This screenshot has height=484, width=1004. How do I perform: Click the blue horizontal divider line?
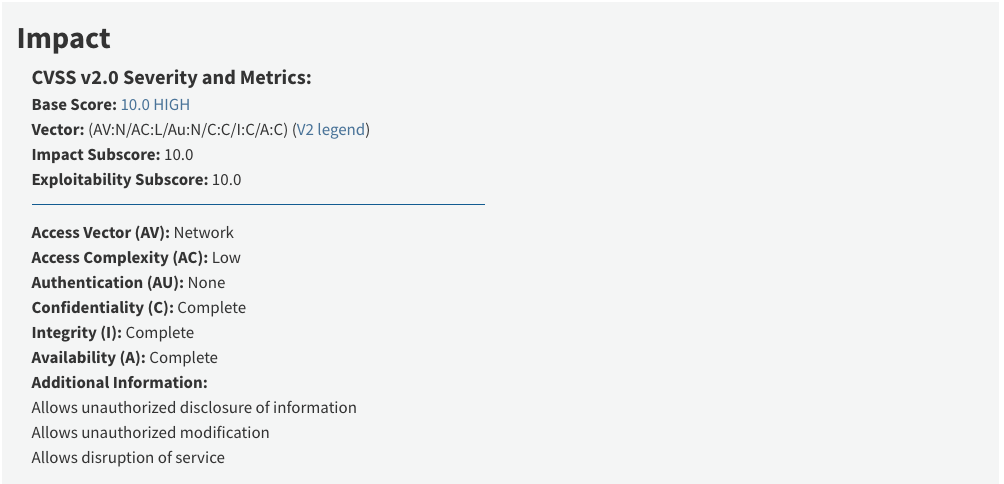point(258,205)
